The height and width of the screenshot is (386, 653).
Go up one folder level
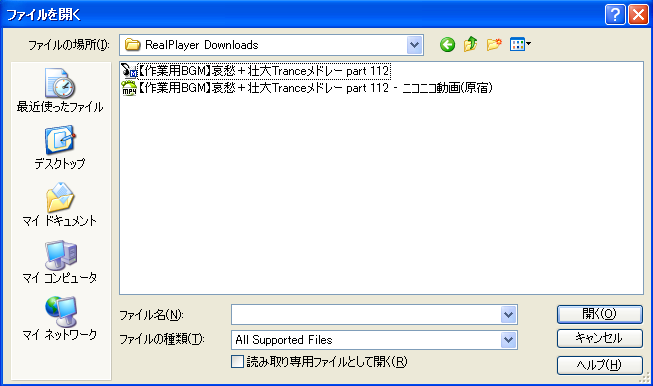pos(471,44)
